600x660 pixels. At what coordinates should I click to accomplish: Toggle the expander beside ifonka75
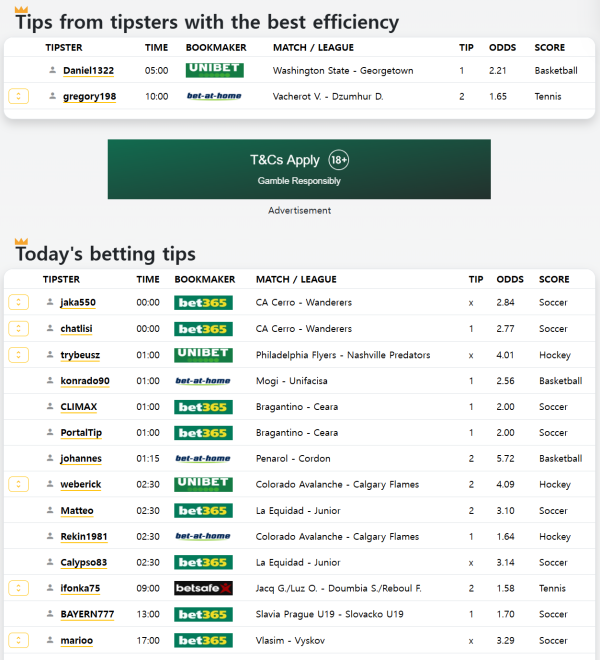click(18, 588)
